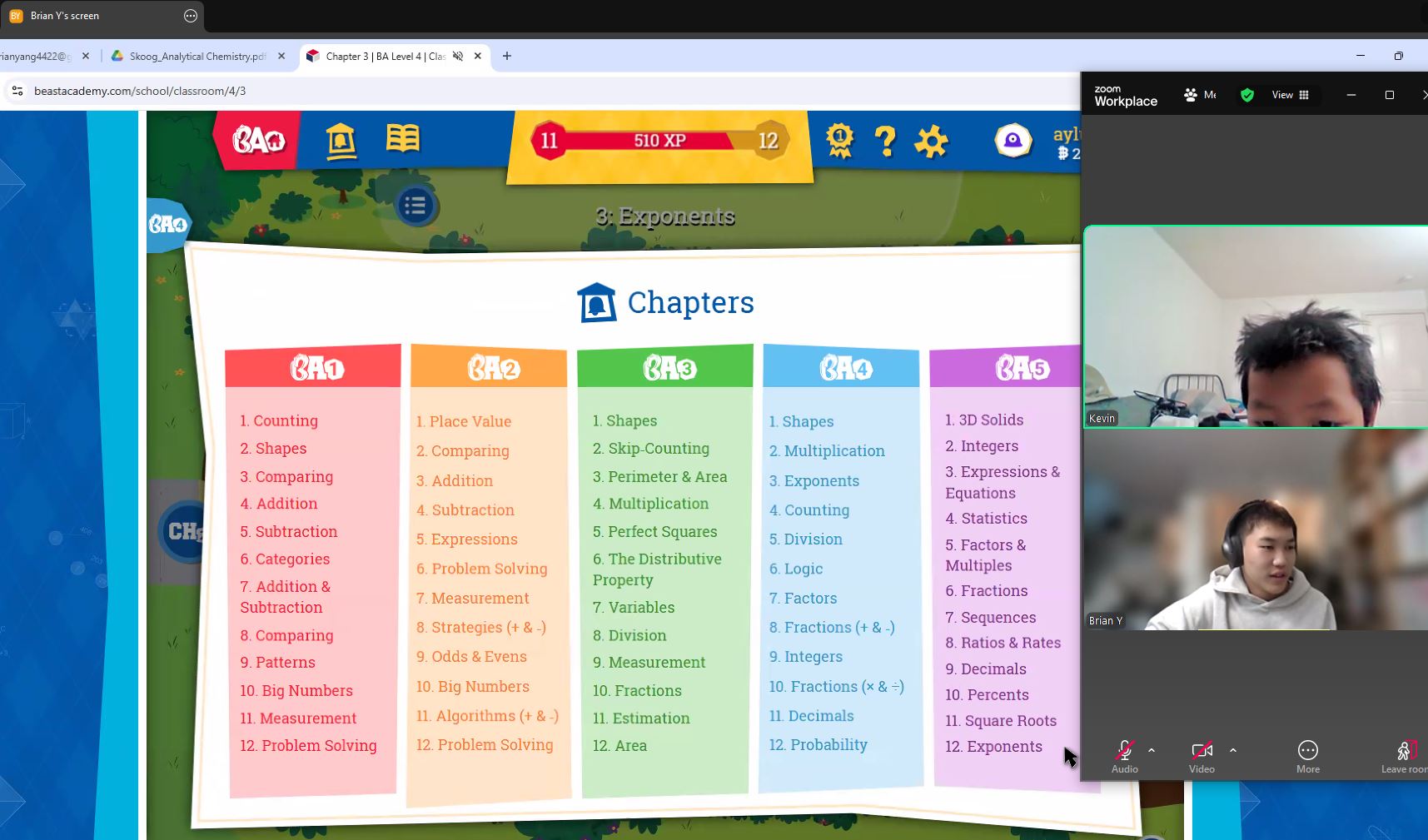Image resolution: width=1428 pixels, height=840 pixels.
Task: Toggle Zoom audio mute microphone
Action: pyautogui.click(x=1124, y=756)
